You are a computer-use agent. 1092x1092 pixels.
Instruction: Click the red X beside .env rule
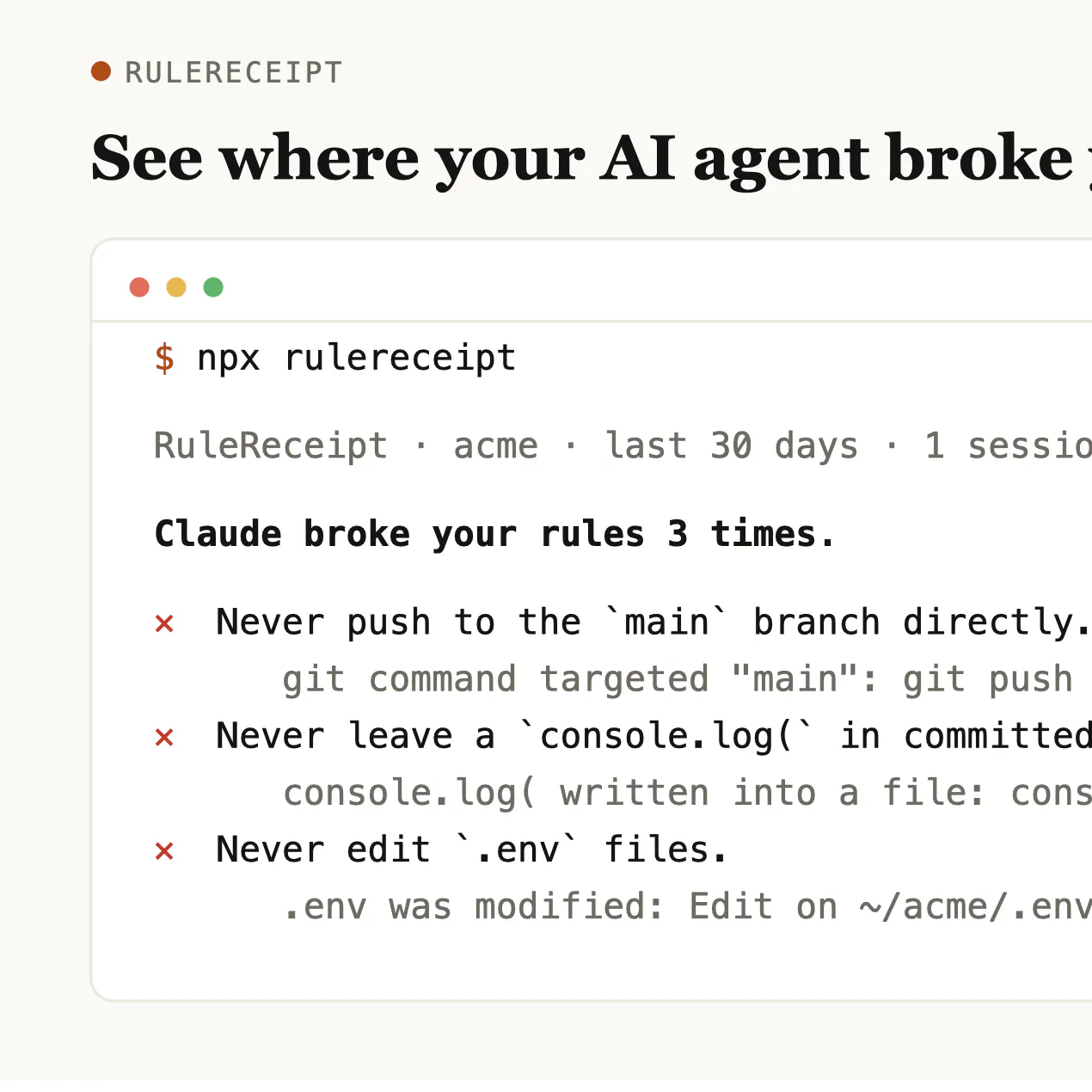click(164, 851)
